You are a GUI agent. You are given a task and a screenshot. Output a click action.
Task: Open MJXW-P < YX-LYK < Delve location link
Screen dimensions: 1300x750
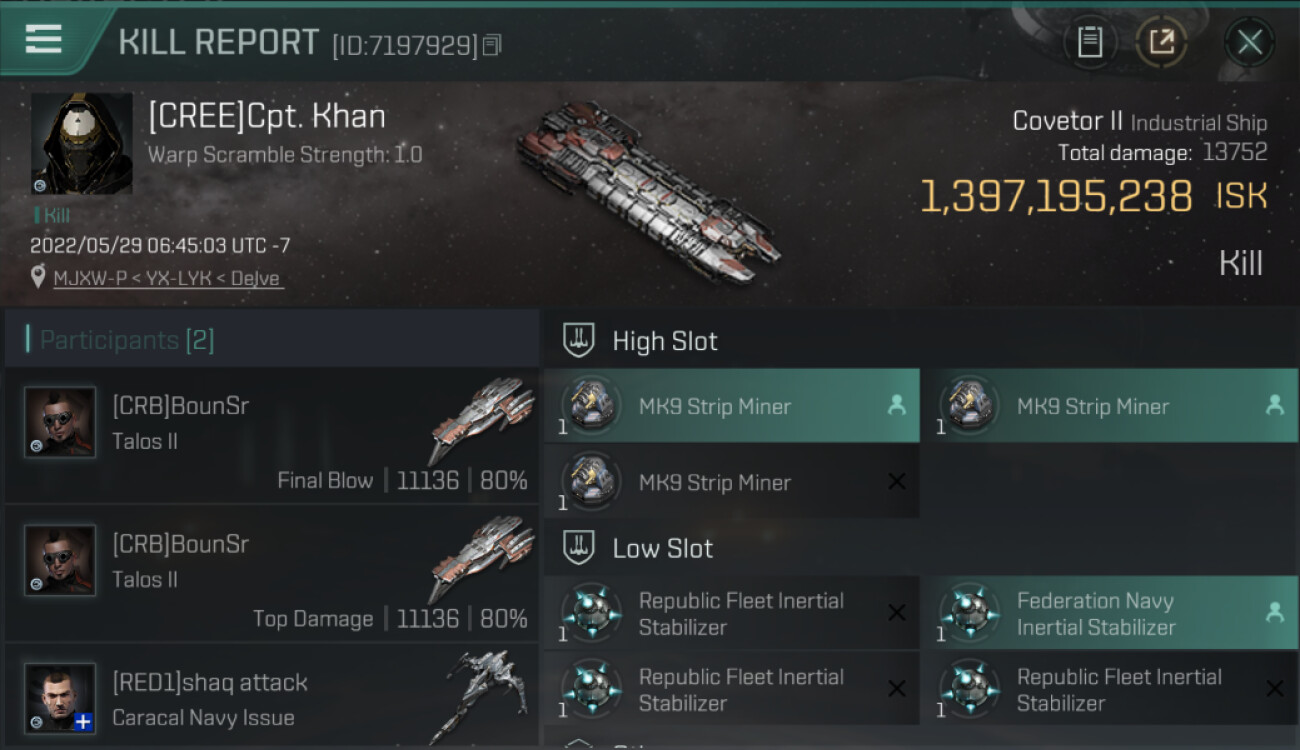pos(167,278)
